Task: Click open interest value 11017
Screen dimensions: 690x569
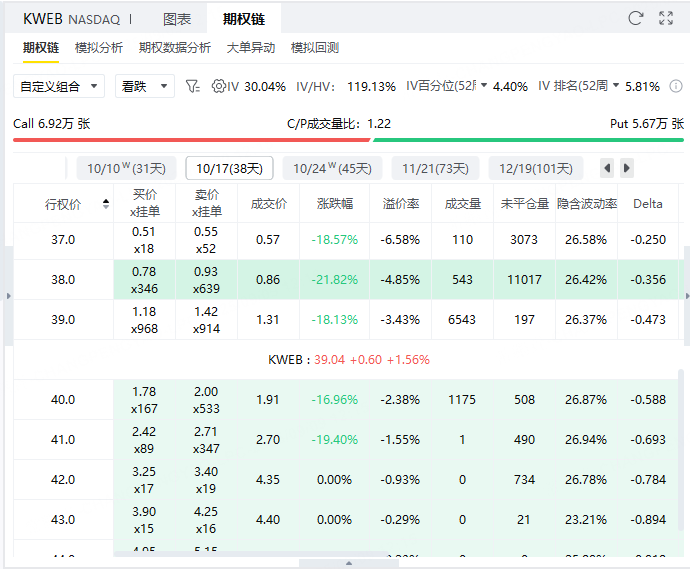Action: click(524, 280)
